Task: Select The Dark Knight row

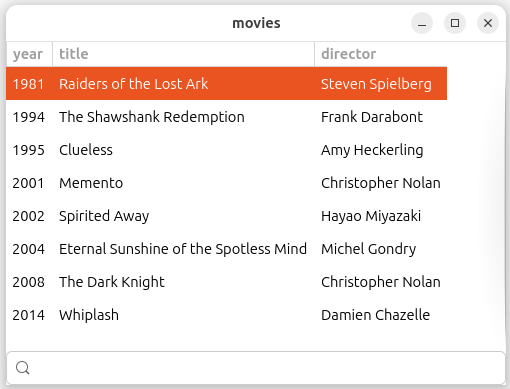Action: 226,282
